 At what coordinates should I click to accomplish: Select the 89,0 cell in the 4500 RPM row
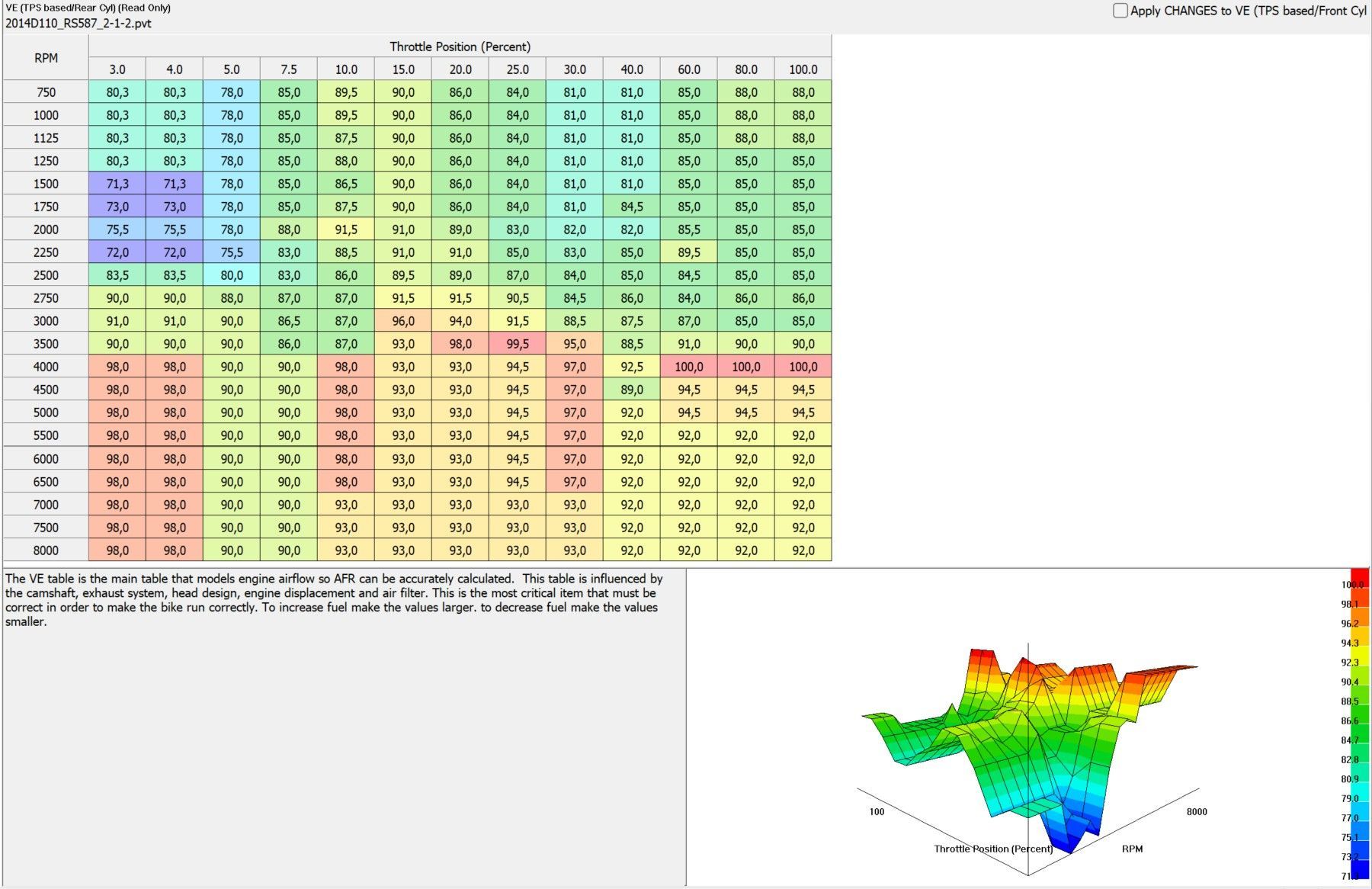[632, 390]
